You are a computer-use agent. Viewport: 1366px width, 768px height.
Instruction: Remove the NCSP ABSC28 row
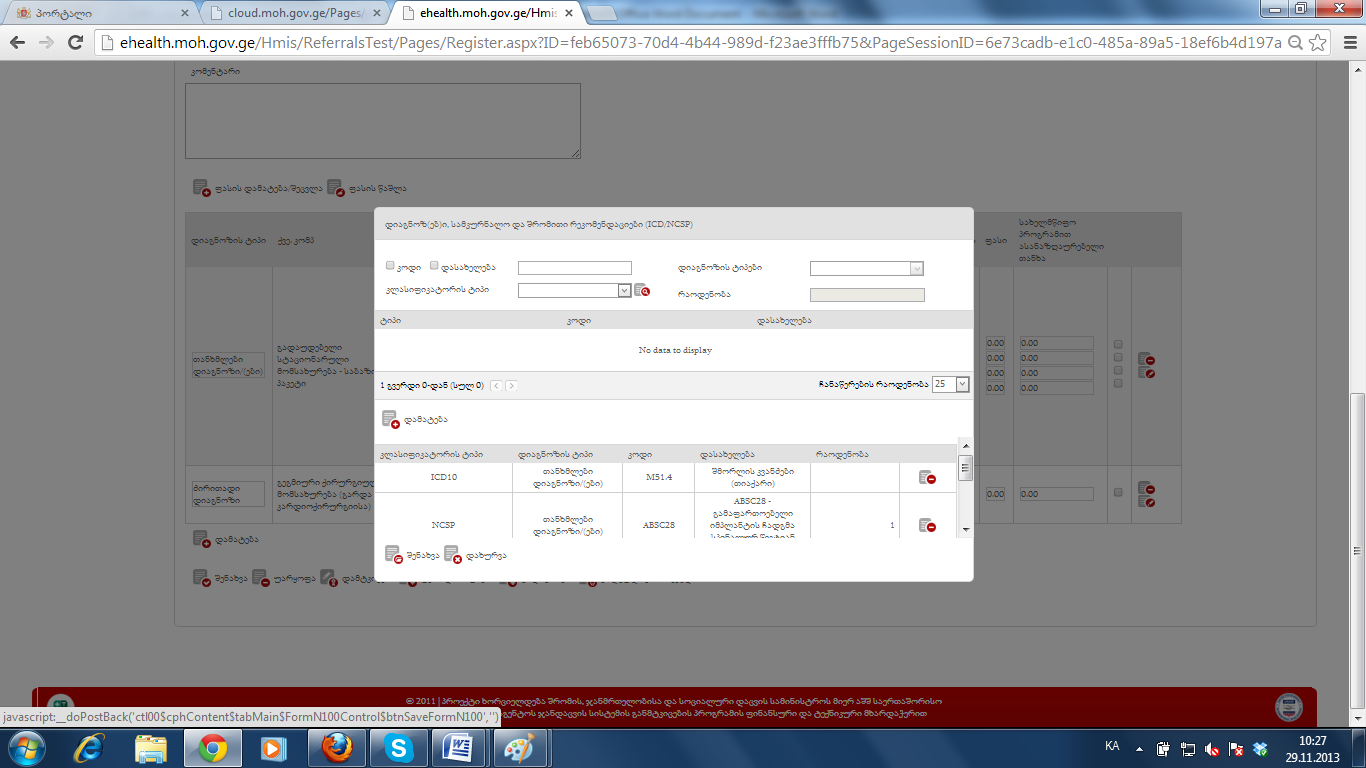(927, 525)
